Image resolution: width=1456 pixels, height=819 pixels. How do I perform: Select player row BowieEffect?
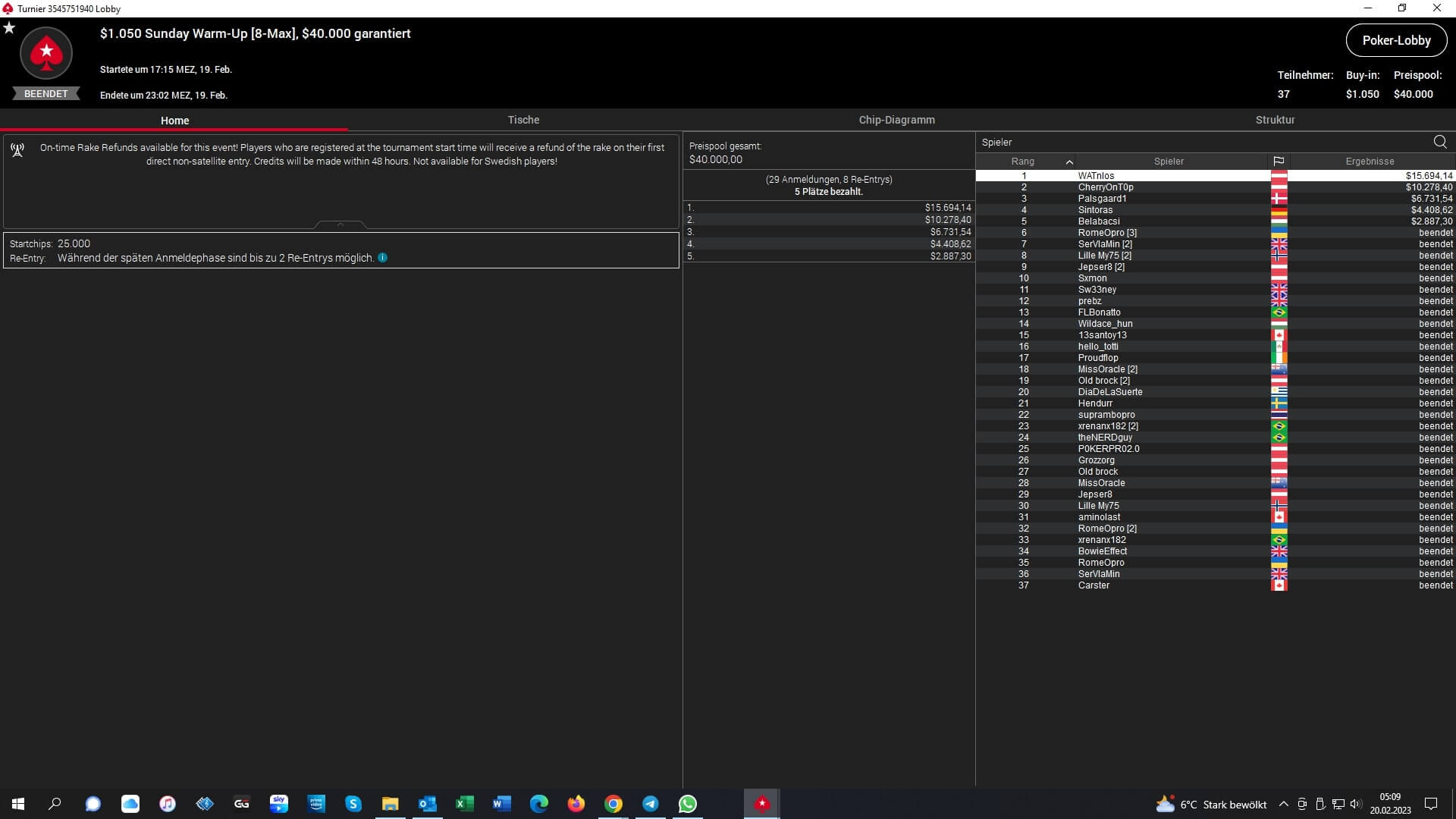coord(1215,551)
